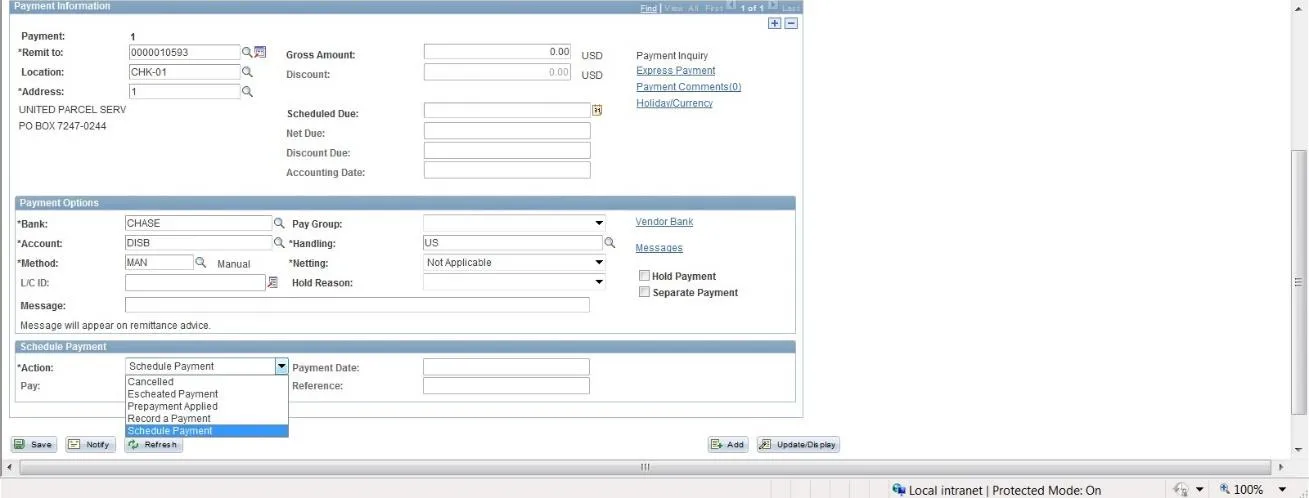Click the Find link in header

649,8
